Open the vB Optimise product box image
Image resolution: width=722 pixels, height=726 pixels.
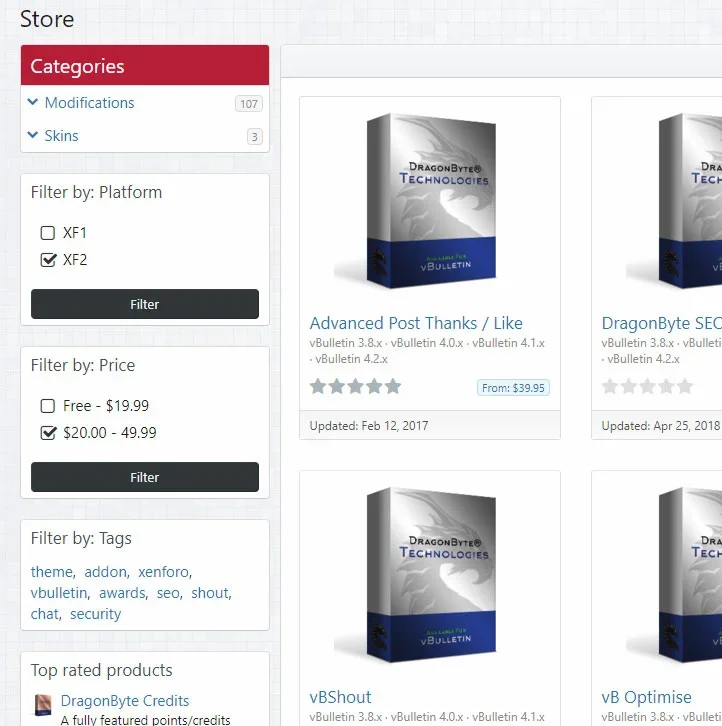[674, 575]
